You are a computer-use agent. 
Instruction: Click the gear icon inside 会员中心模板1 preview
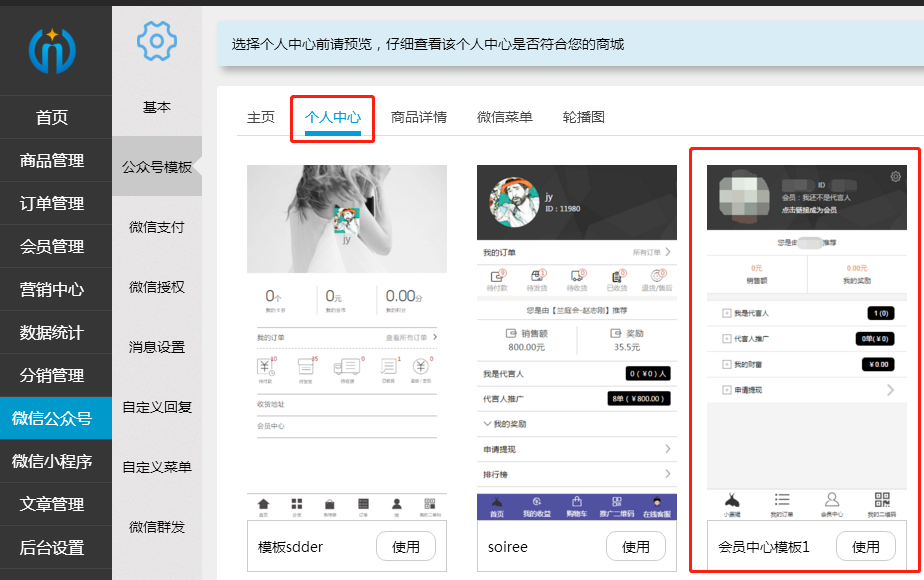coord(895,175)
